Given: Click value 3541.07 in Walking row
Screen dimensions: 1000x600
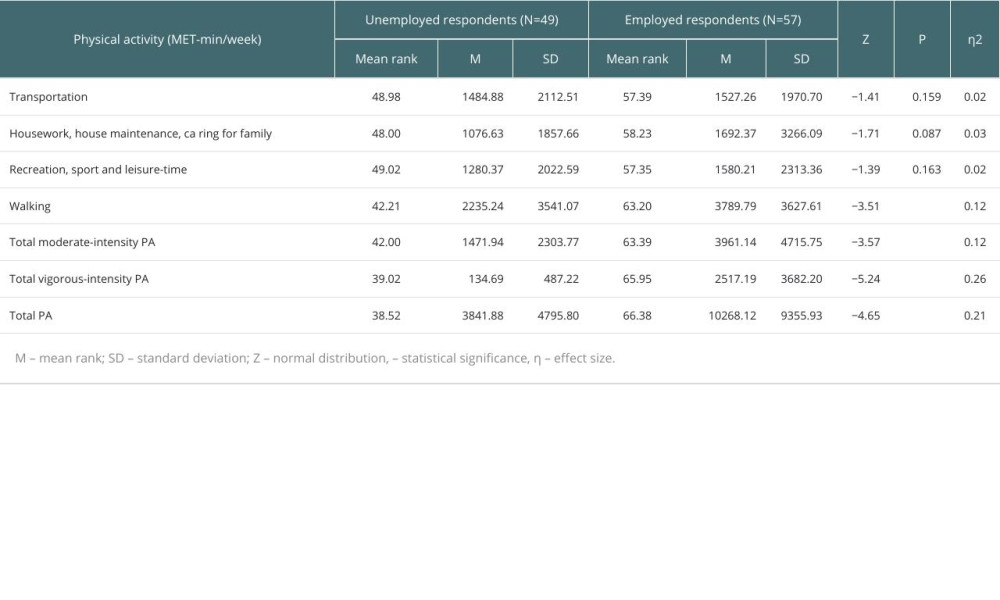Looking at the screenshot, I should 558,206.
